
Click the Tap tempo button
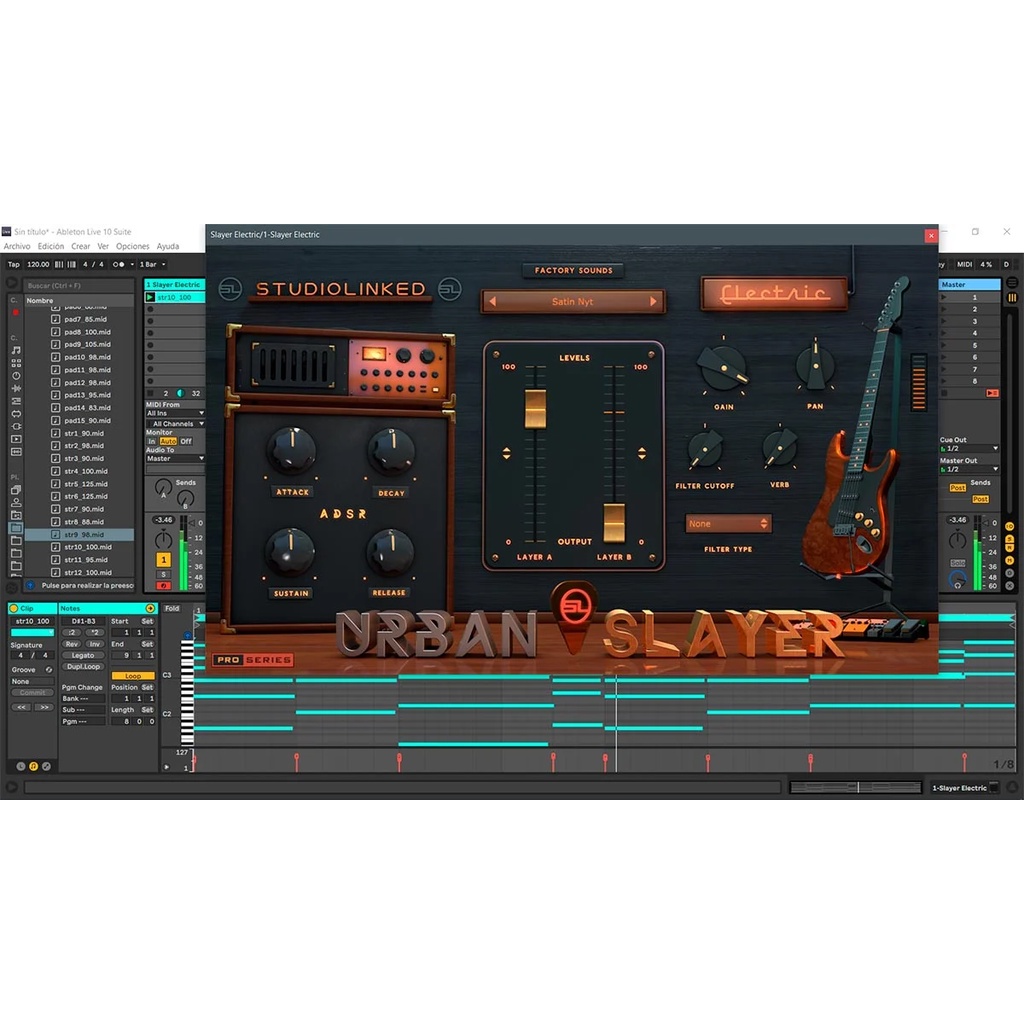click(x=14, y=264)
